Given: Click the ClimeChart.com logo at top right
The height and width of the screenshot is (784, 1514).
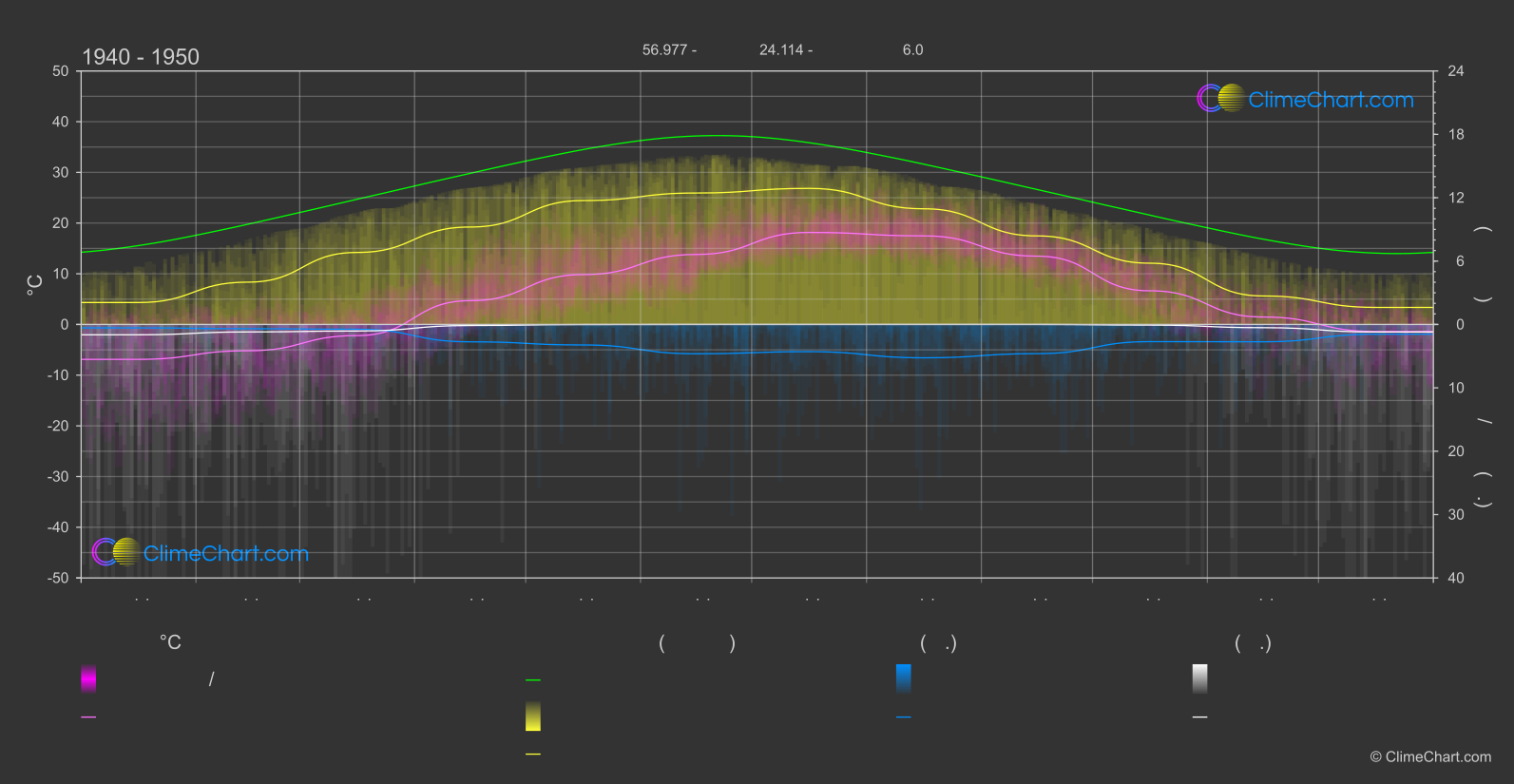Looking at the screenshot, I should pos(1305,99).
